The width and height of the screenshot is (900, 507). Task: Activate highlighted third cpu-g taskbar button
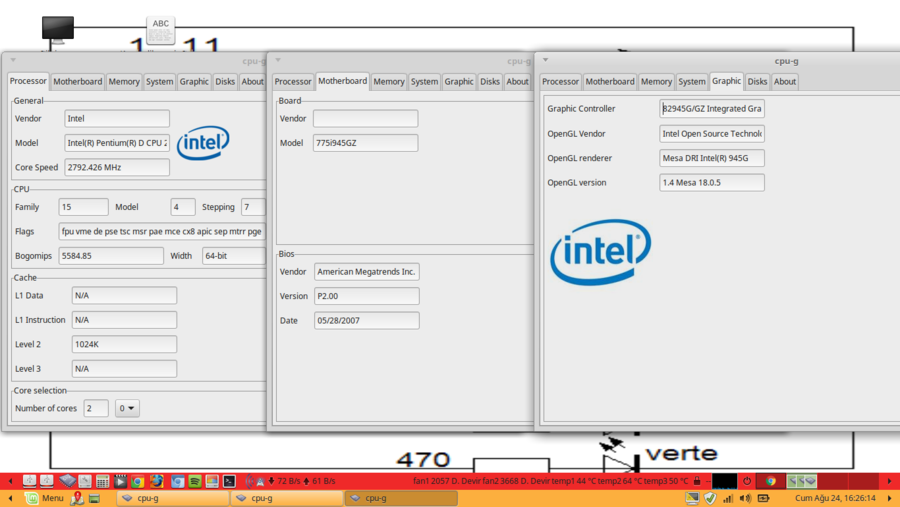click(401, 498)
